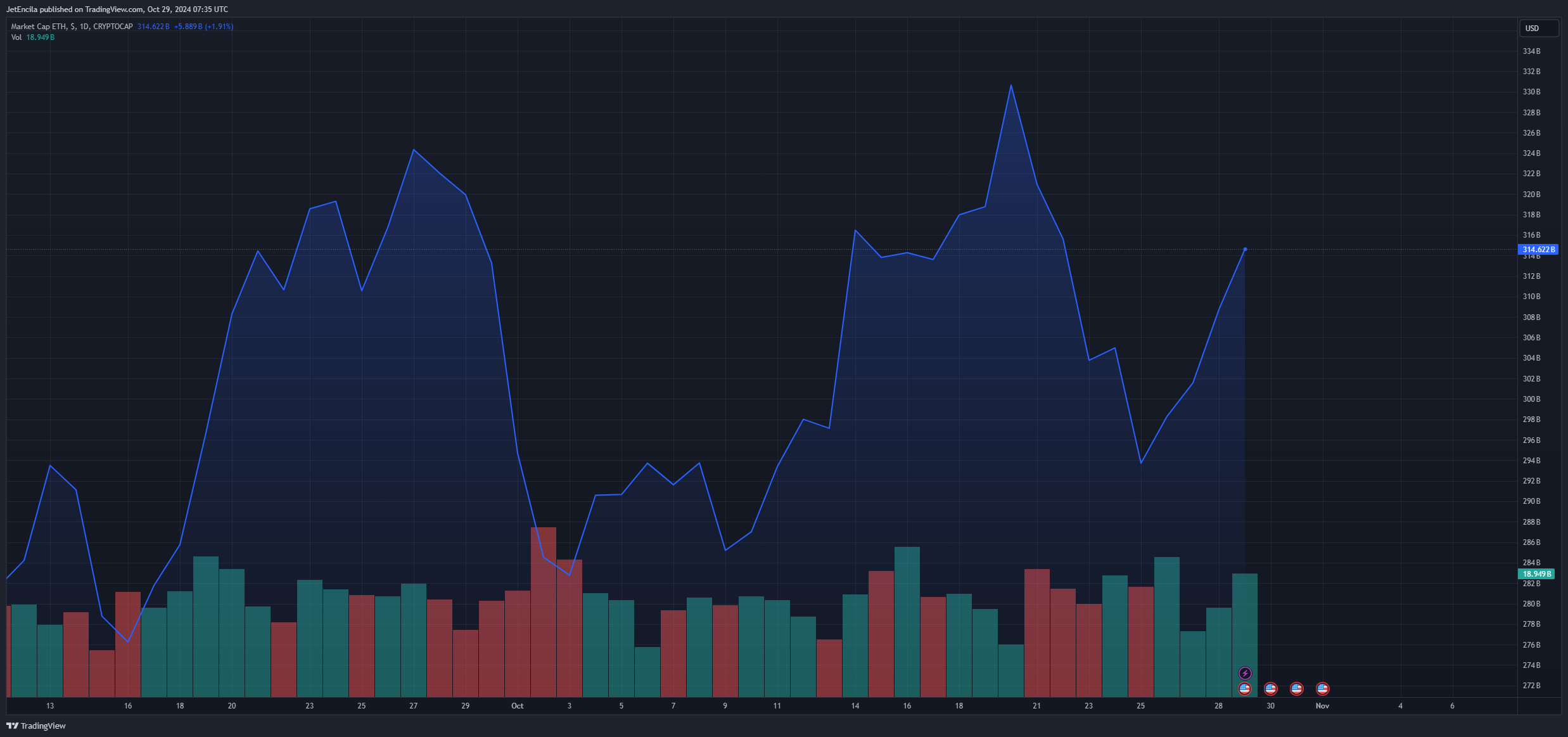Click the 1D interval text in the legend

coord(84,27)
